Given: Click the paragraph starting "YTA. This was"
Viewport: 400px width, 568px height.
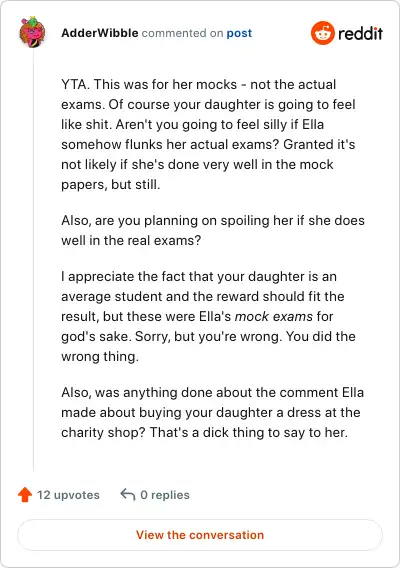Looking at the screenshot, I should [x=208, y=134].
